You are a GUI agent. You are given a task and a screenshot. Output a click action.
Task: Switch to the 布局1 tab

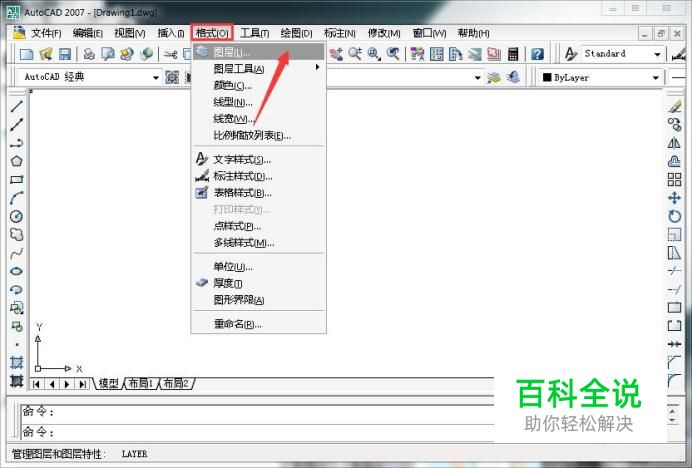[140, 383]
